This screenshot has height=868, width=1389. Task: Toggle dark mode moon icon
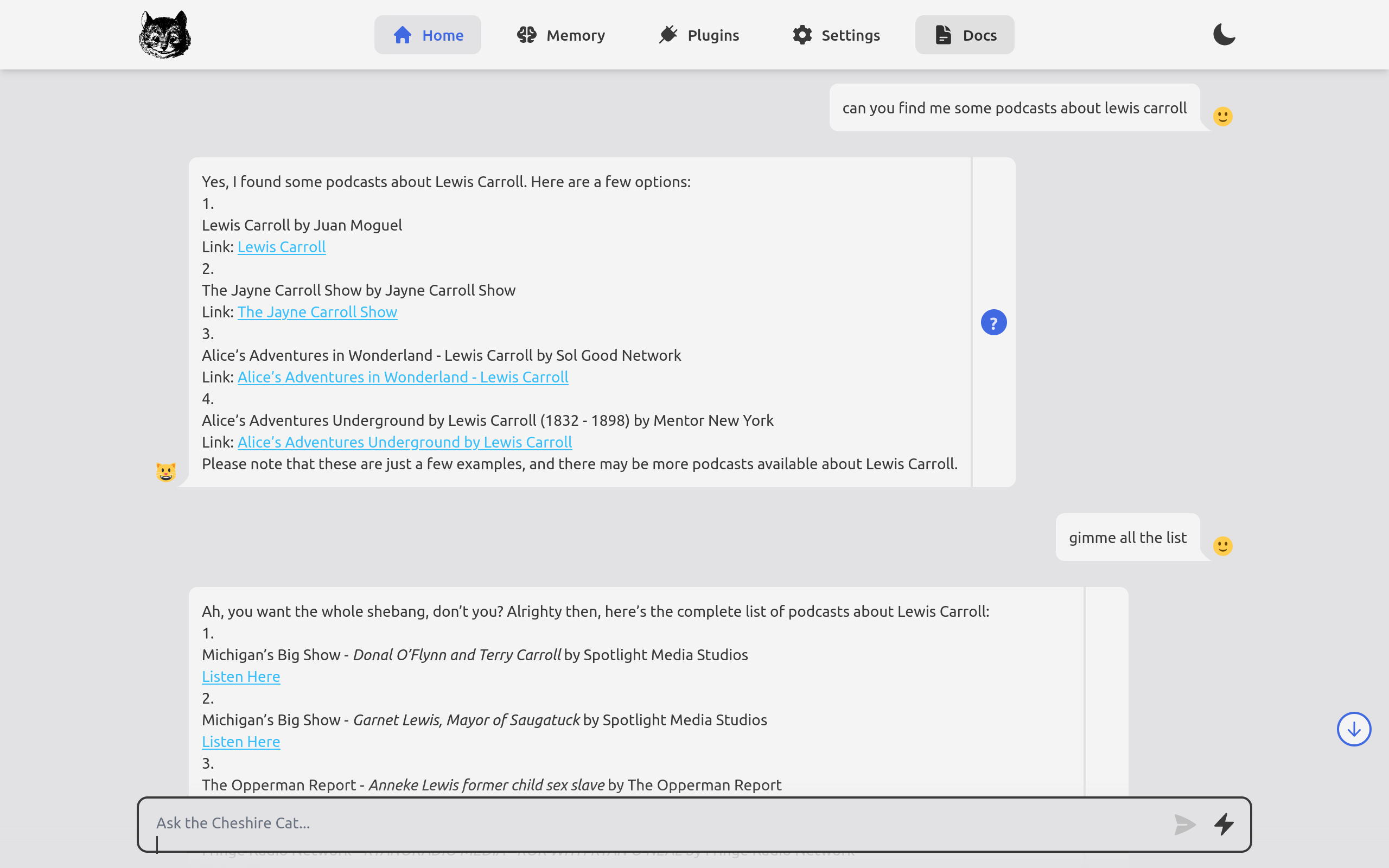(x=1224, y=35)
